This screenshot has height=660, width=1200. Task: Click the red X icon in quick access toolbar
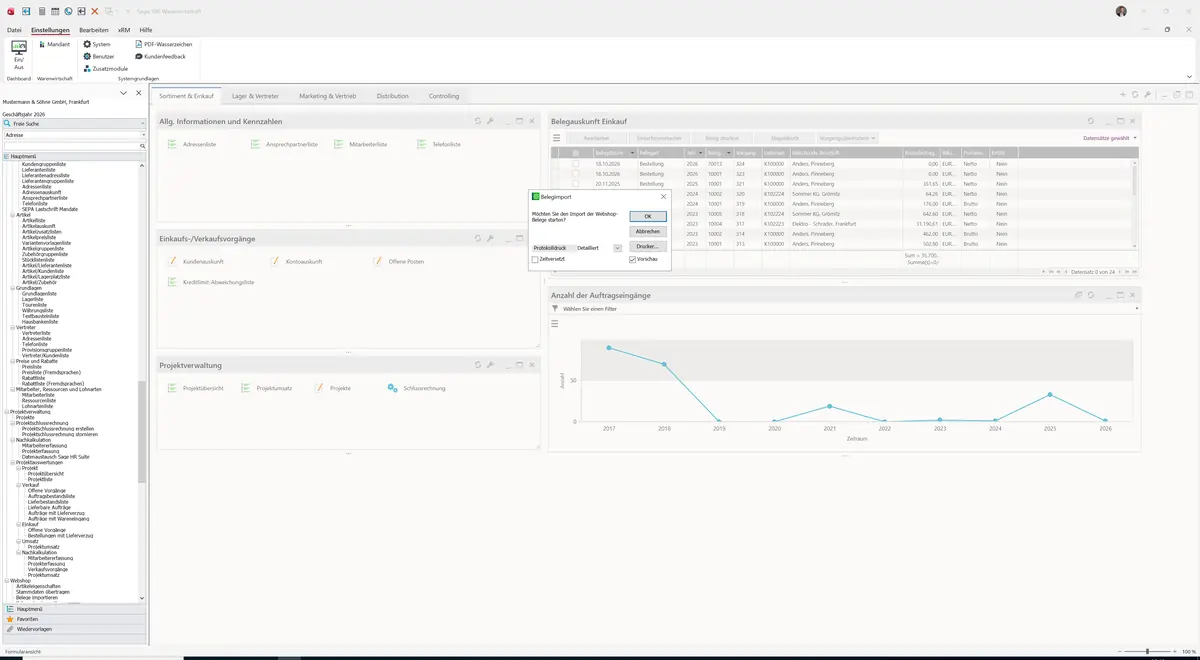95,11
